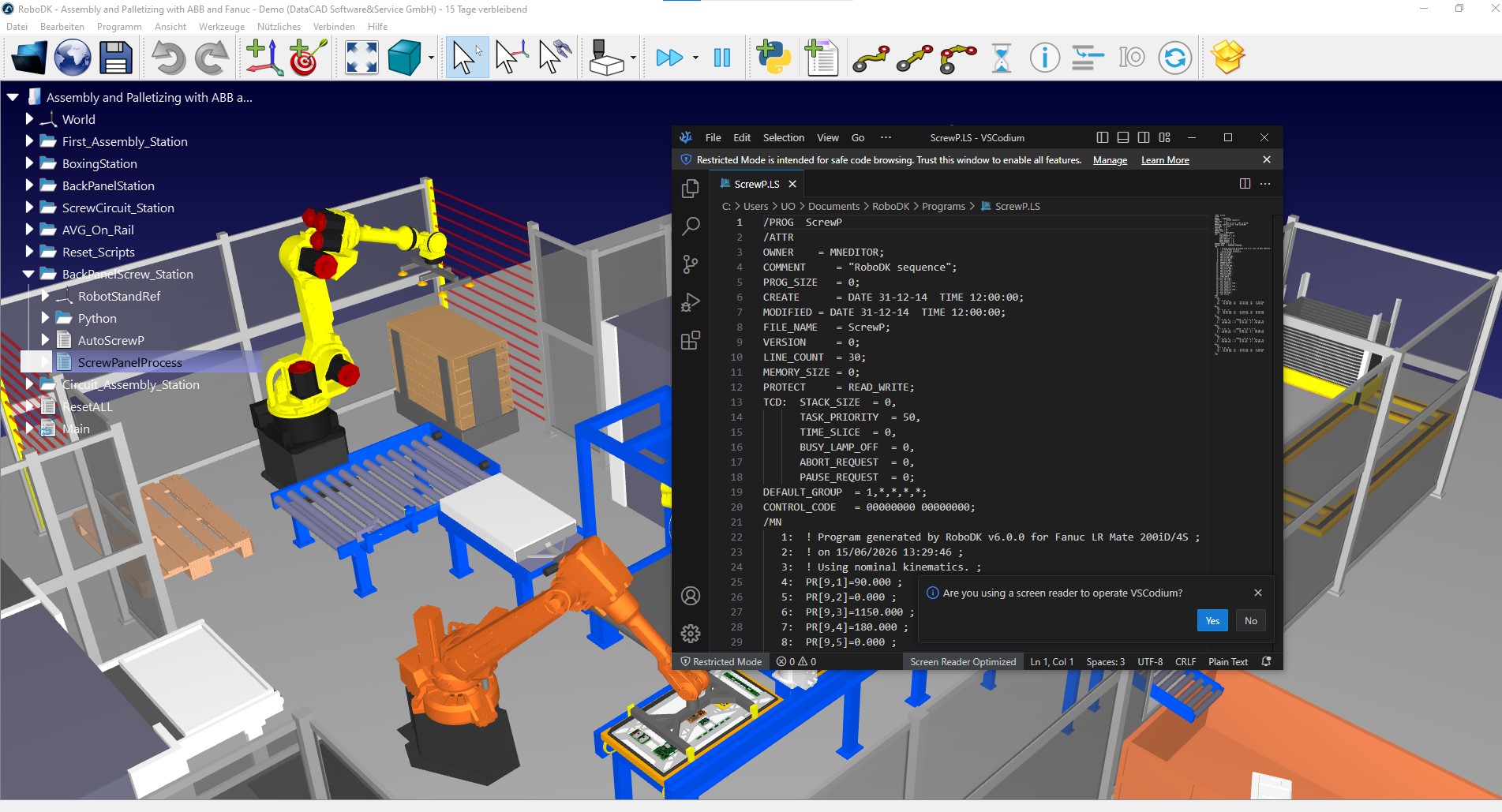Add a new Python program

click(773, 58)
